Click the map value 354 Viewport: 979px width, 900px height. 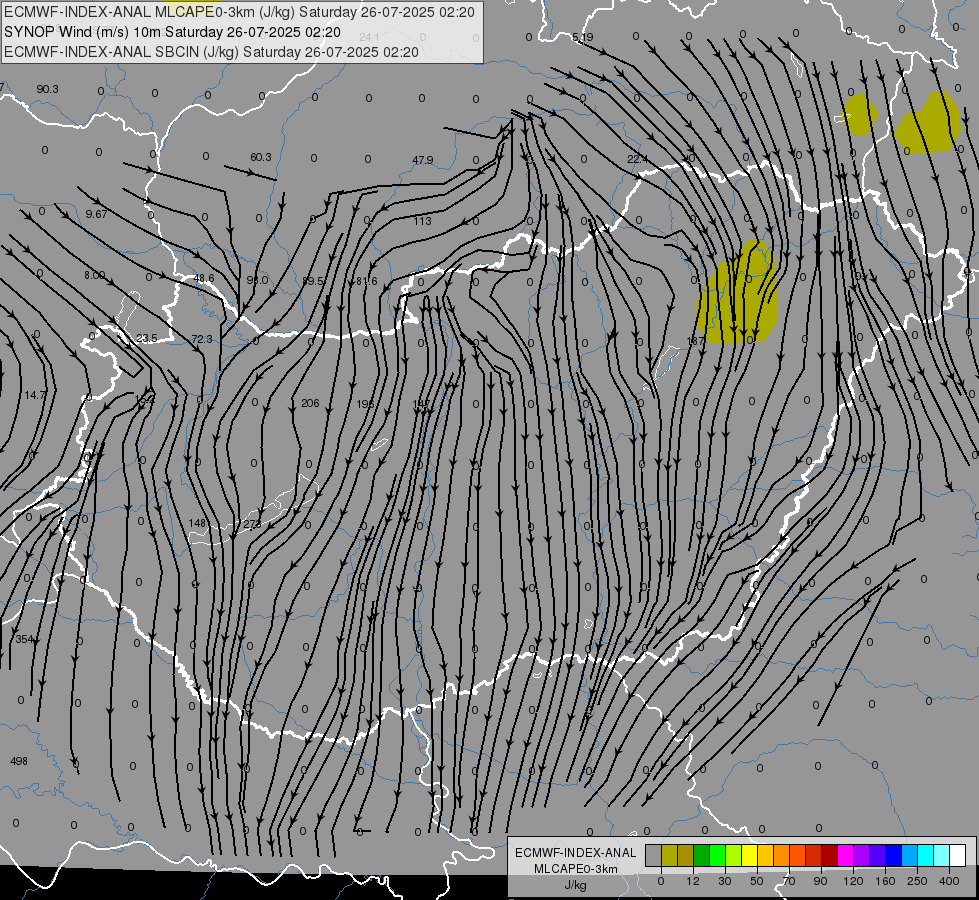24,640
